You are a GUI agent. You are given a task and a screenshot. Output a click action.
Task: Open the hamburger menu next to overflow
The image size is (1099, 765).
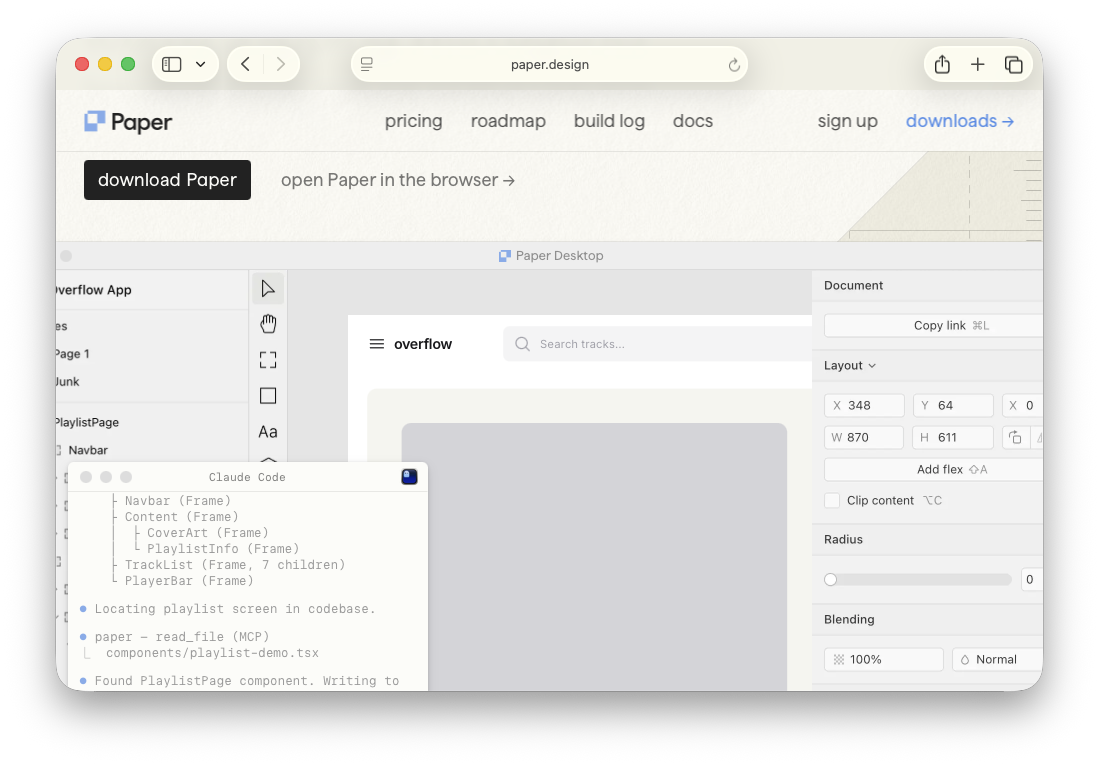tap(377, 343)
